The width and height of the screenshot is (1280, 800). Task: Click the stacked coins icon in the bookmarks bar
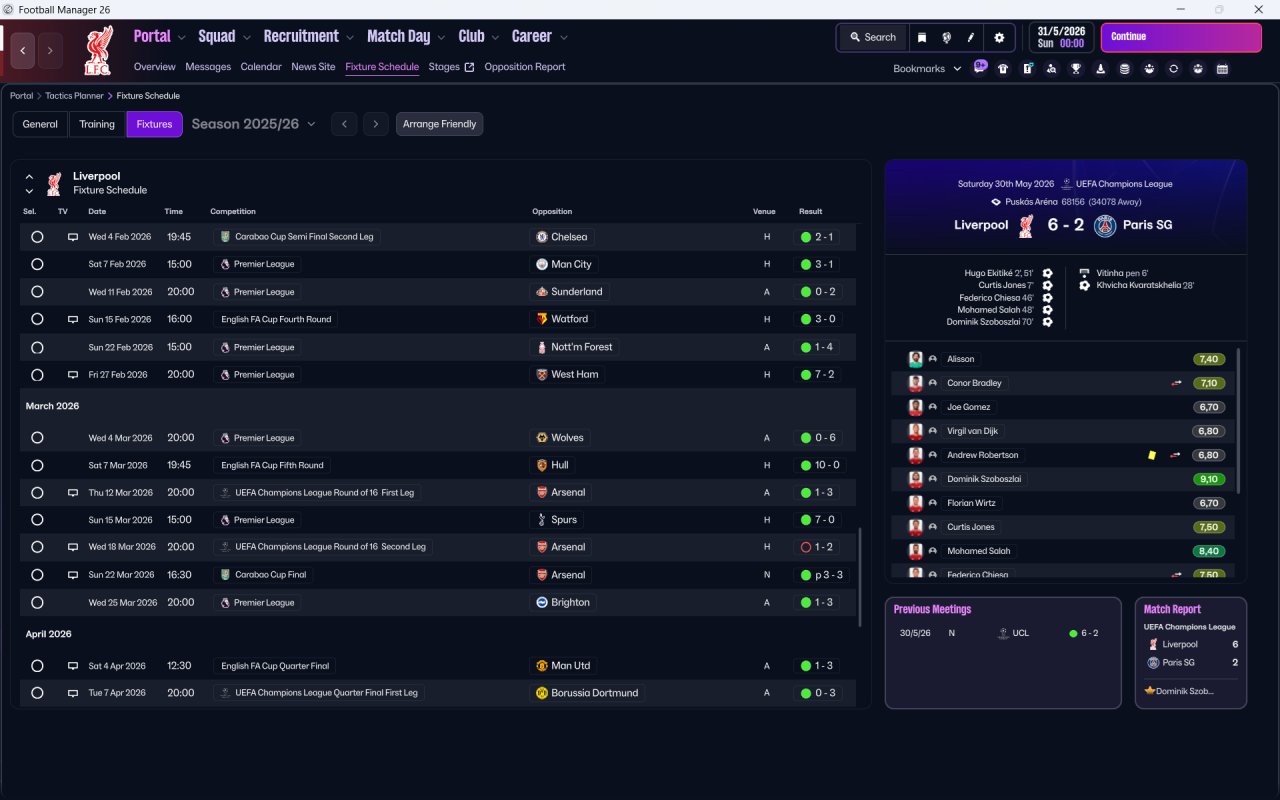(1125, 69)
